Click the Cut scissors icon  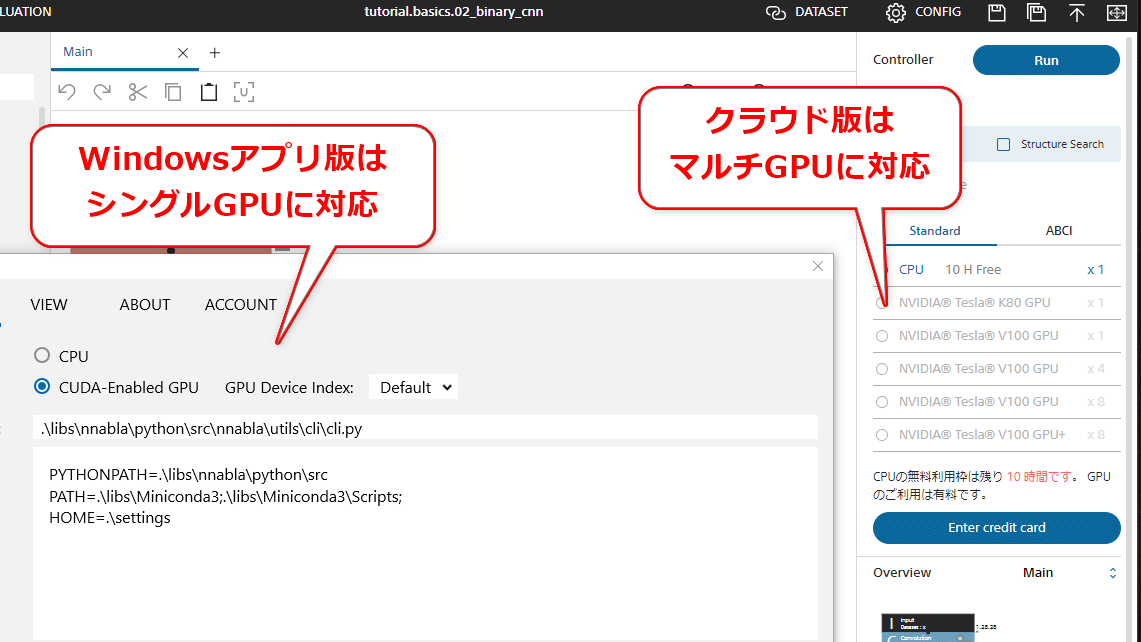pos(137,92)
